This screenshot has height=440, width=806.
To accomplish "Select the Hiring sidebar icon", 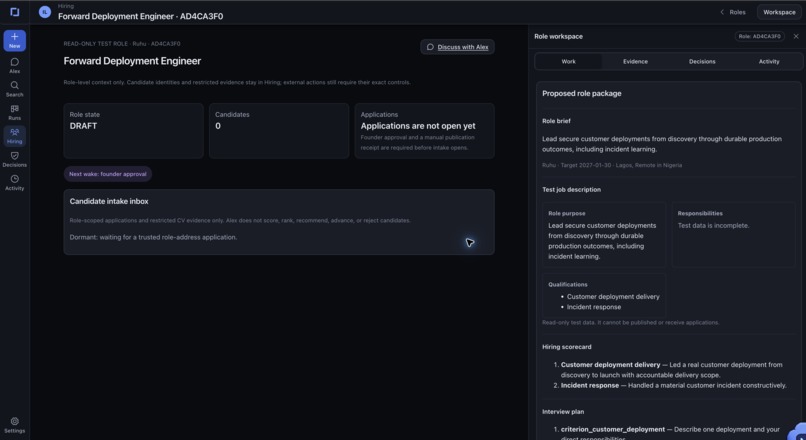I will [14, 136].
